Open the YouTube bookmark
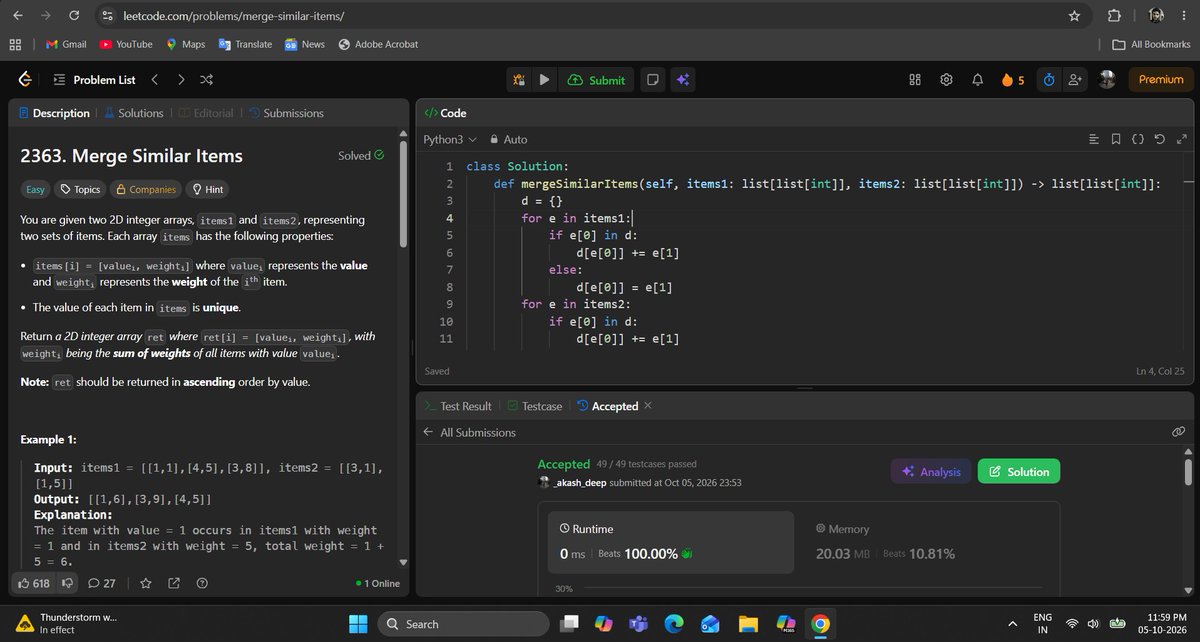The height and width of the screenshot is (642, 1200). click(126, 44)
